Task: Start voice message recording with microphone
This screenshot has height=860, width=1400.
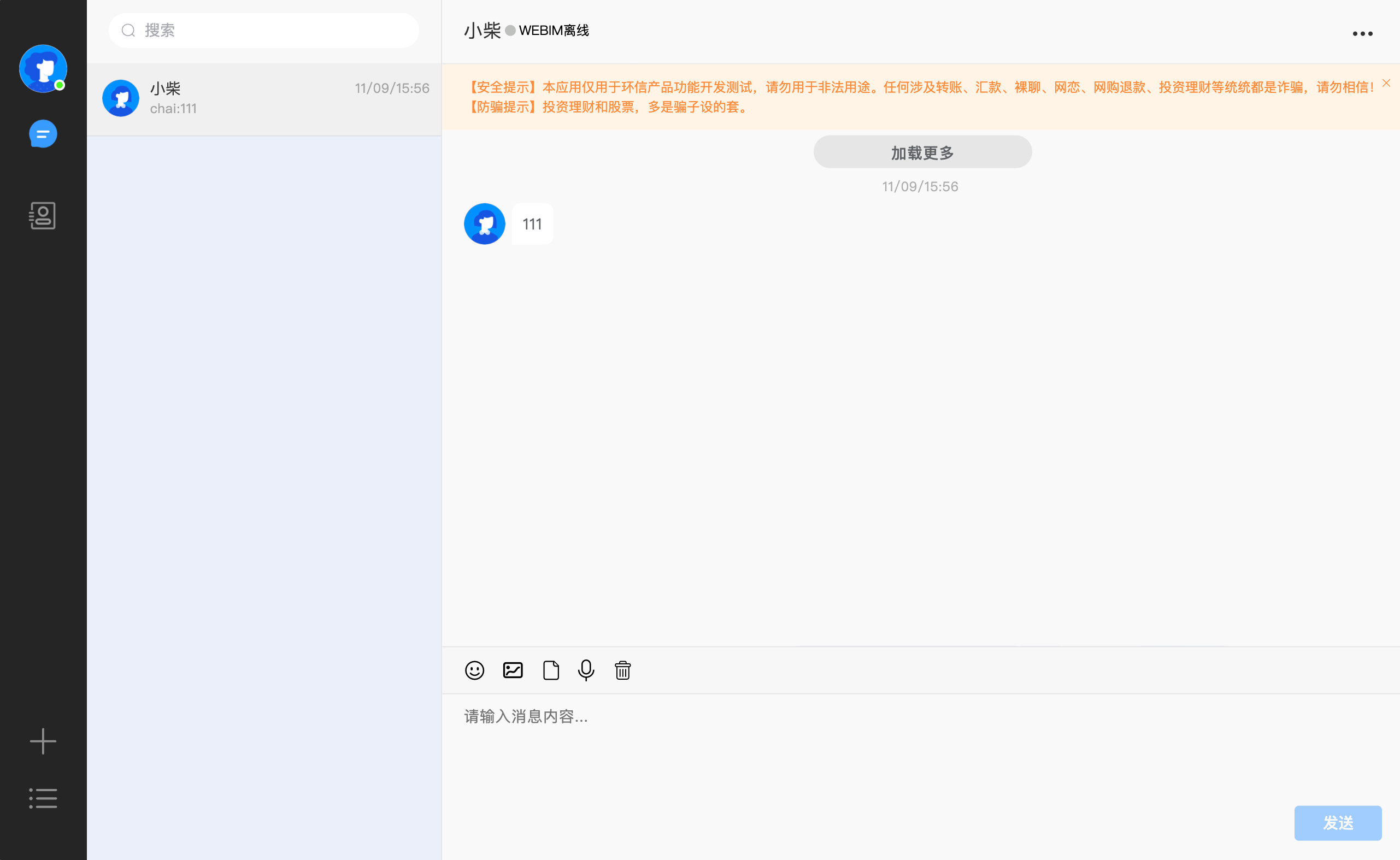Action: pos(586,670)
